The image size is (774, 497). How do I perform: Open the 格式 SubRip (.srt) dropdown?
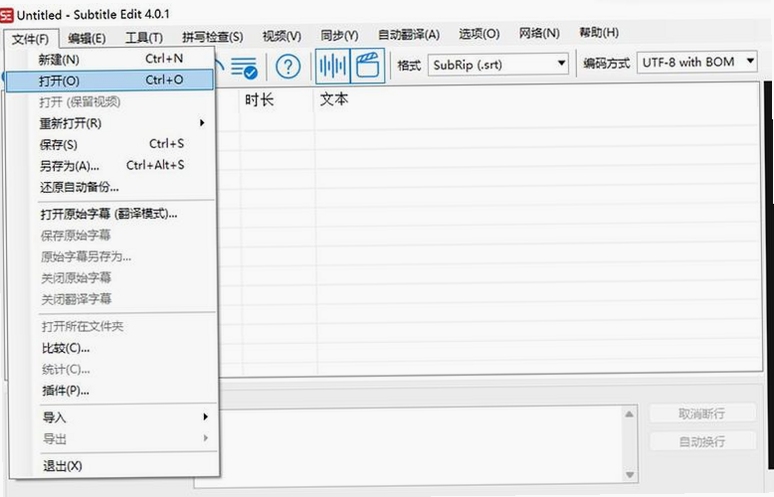click(x=498, y=65)
